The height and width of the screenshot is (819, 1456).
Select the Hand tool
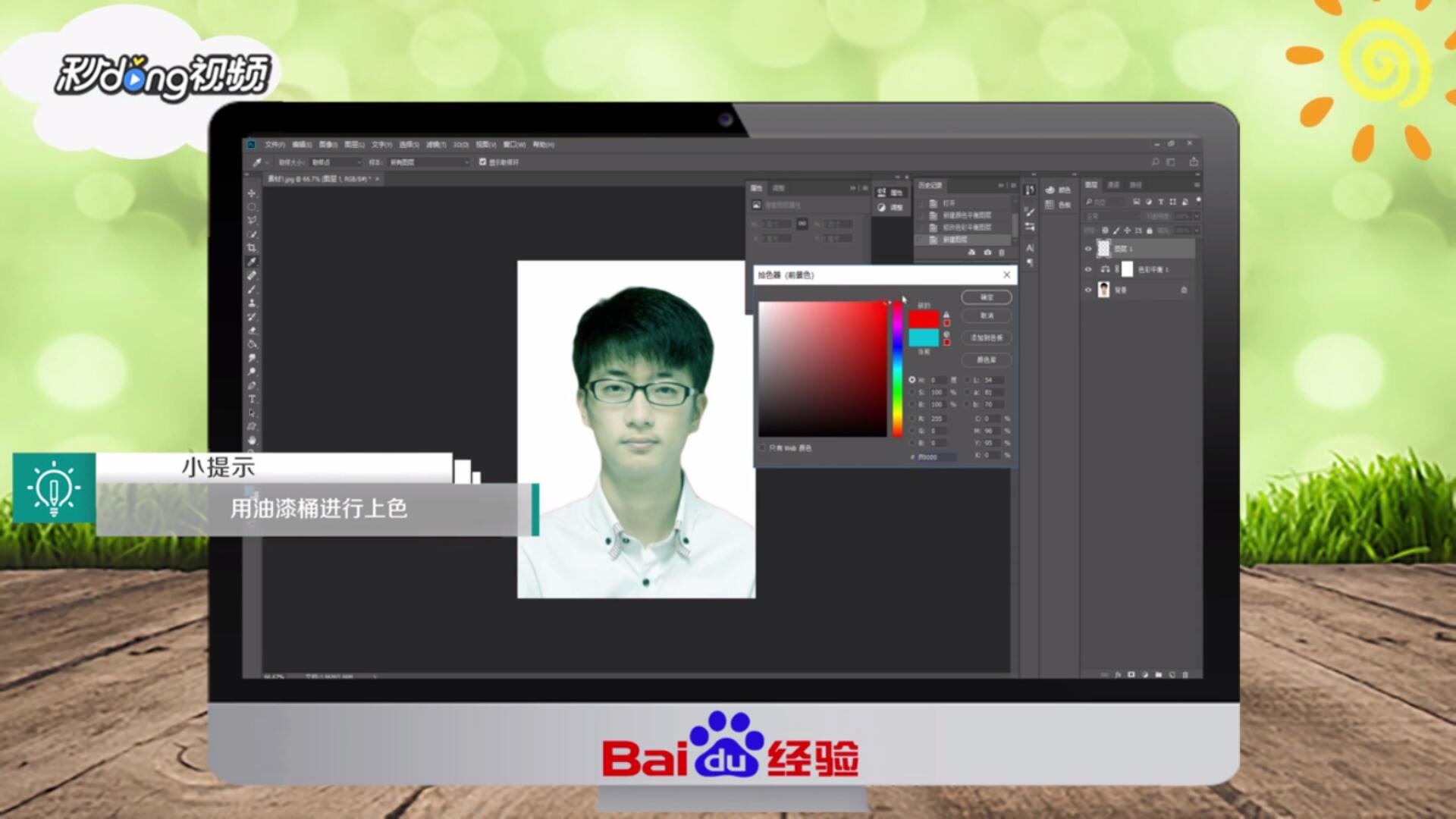[252, 440]
